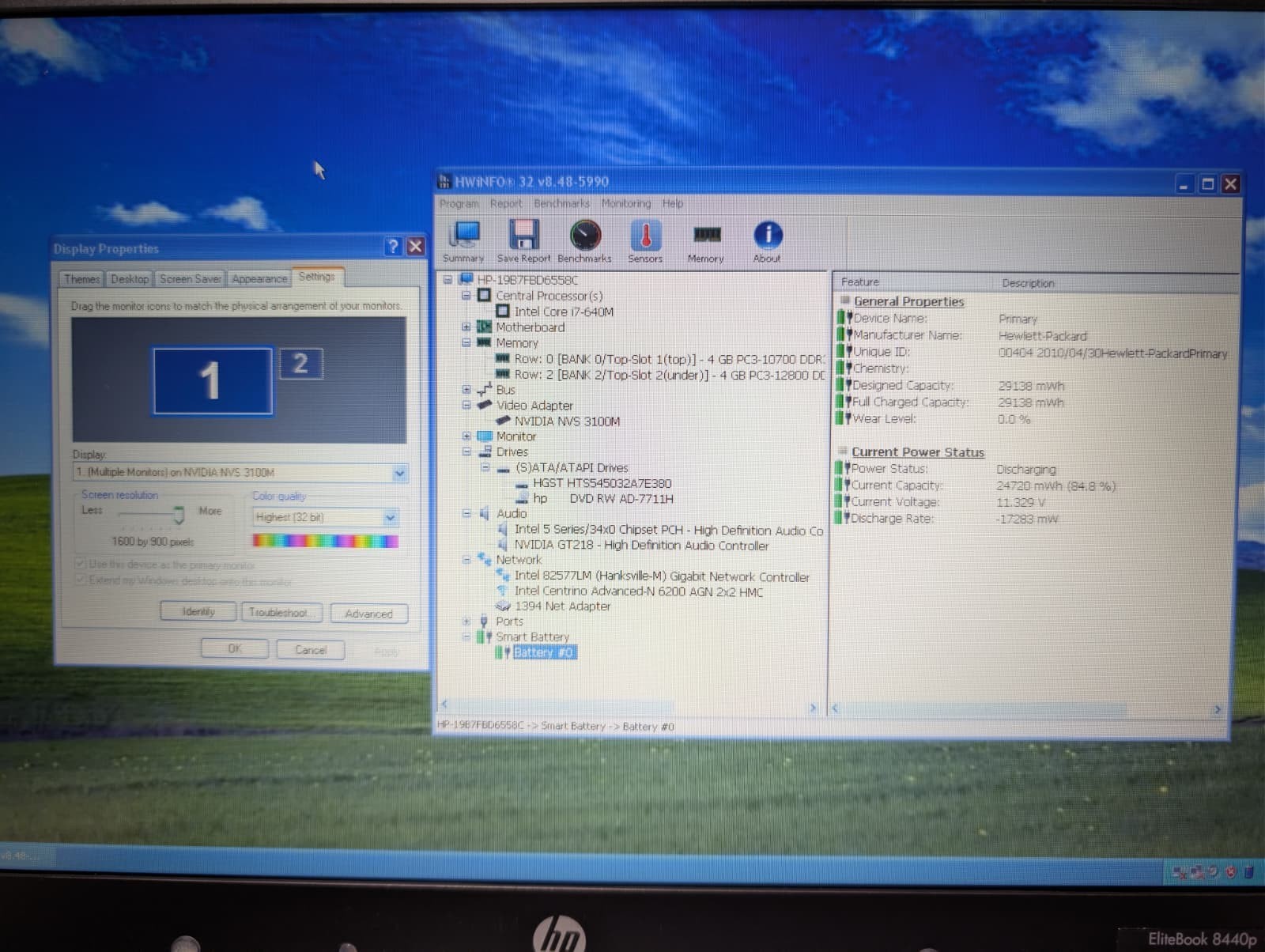The height and width of the screenshot is (952, 1265).
Task: Open the About info icon
Action: click(x=767, y=241)
